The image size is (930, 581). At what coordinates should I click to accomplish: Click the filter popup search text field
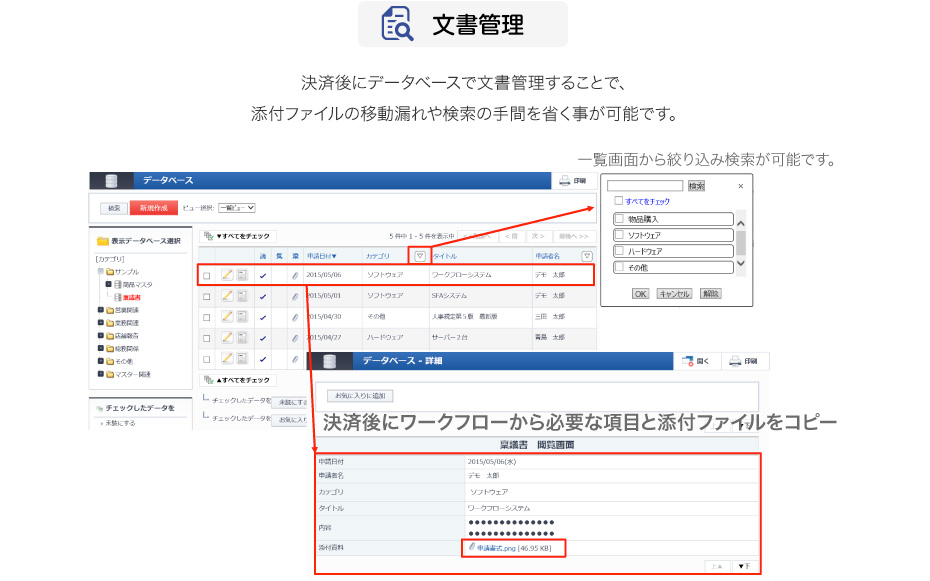[x=645, y=186]
